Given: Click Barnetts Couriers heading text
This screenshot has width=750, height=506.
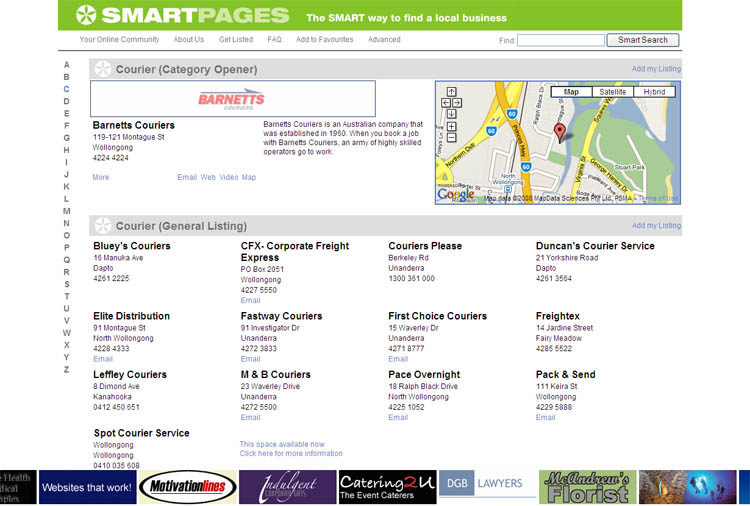Looking at the screenshot, I should (133, 125).
